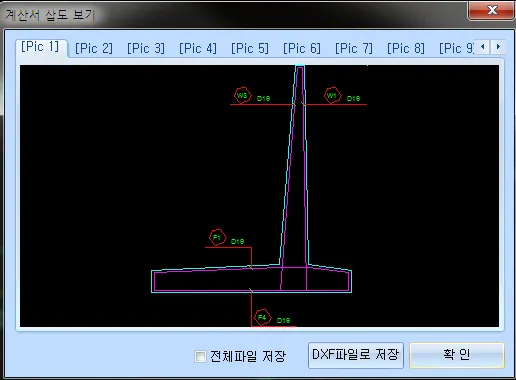Click the W1 rebar marker in drawing
This screenshot has width=516, height=380.
pyautogui.click(x=332, y=96)
